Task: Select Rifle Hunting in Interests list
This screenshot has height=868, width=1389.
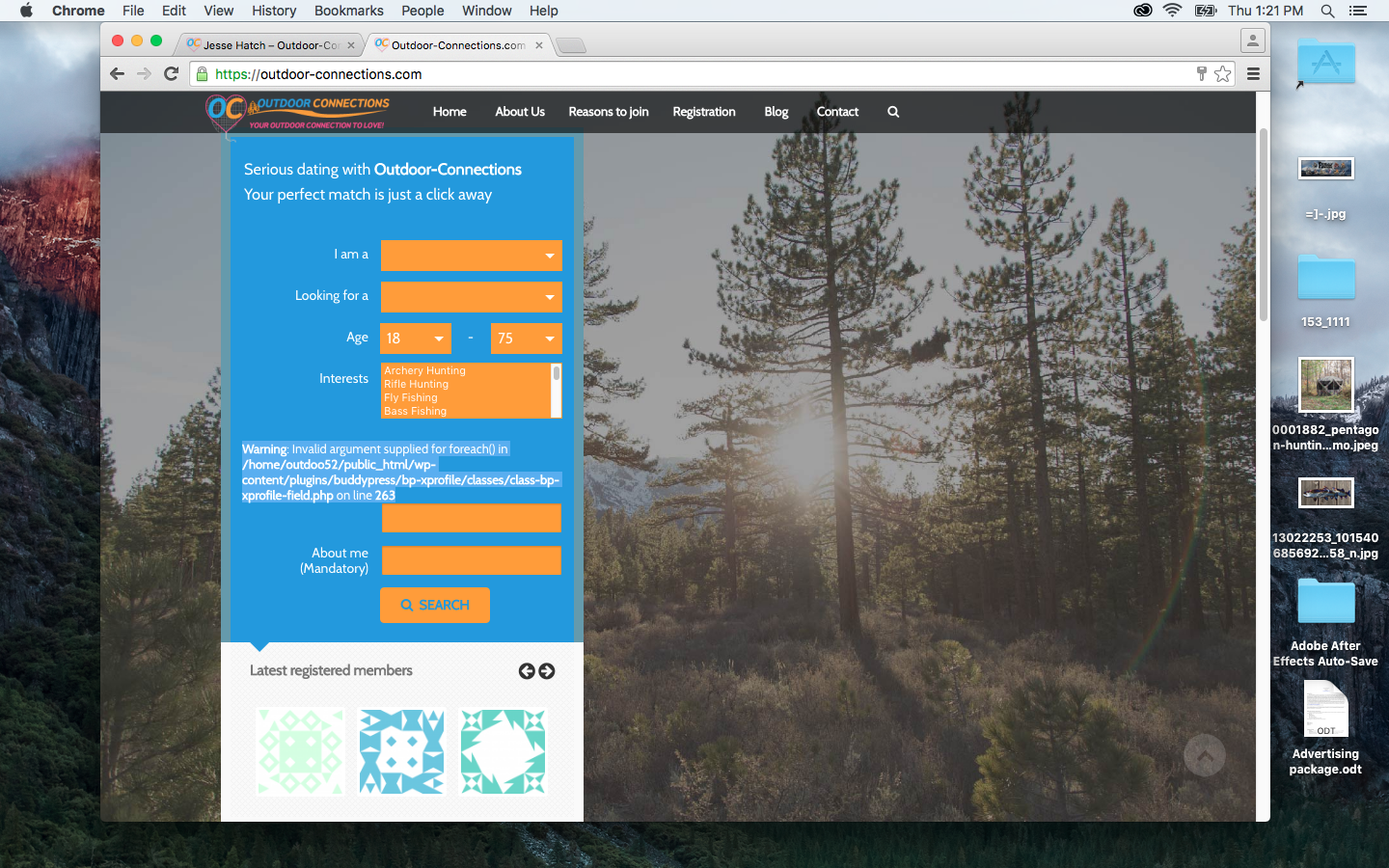Action: [x=417, y=384]
